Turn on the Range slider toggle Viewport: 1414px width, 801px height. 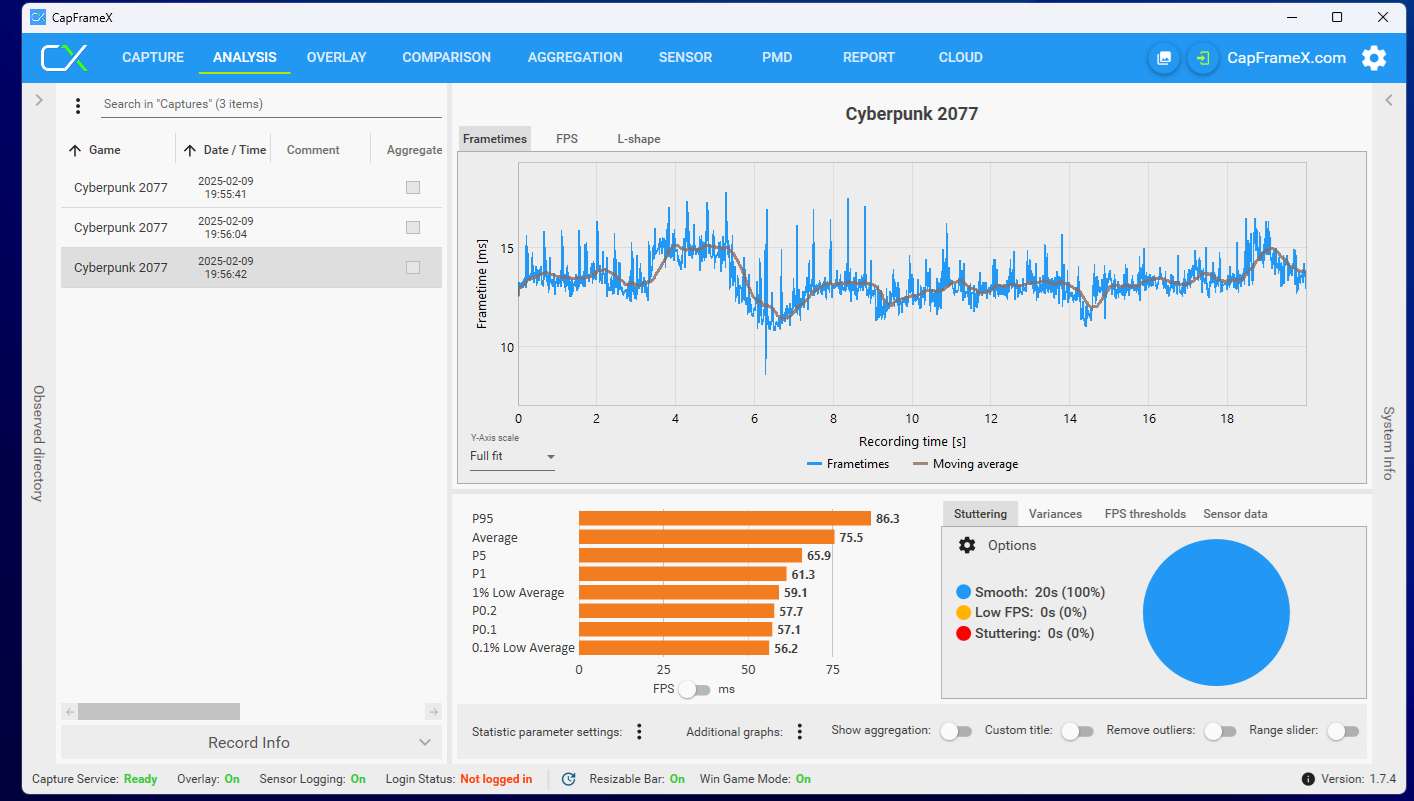click(x=1342, y=732)
